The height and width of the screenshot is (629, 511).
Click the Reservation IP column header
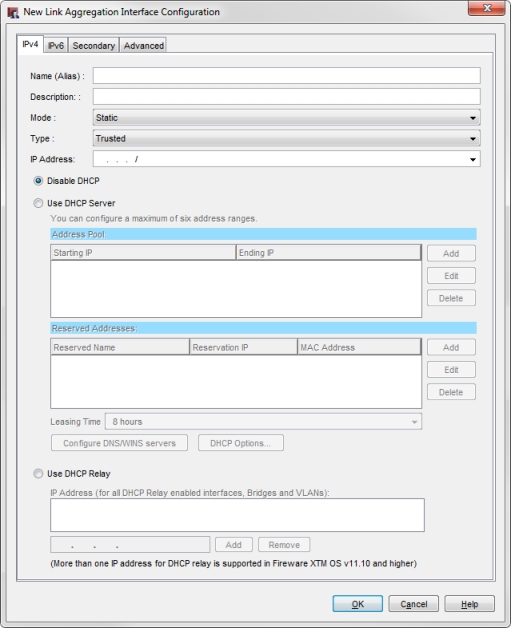click(x=243, y=347)
